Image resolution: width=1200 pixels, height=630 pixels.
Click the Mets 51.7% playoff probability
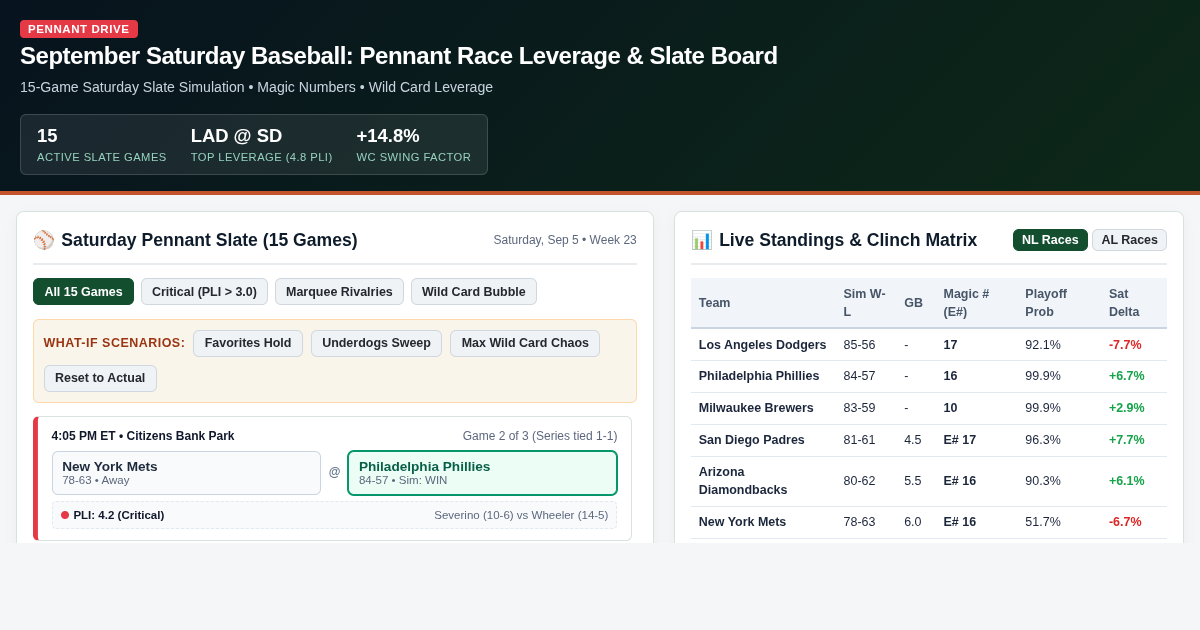(1043, 523)
